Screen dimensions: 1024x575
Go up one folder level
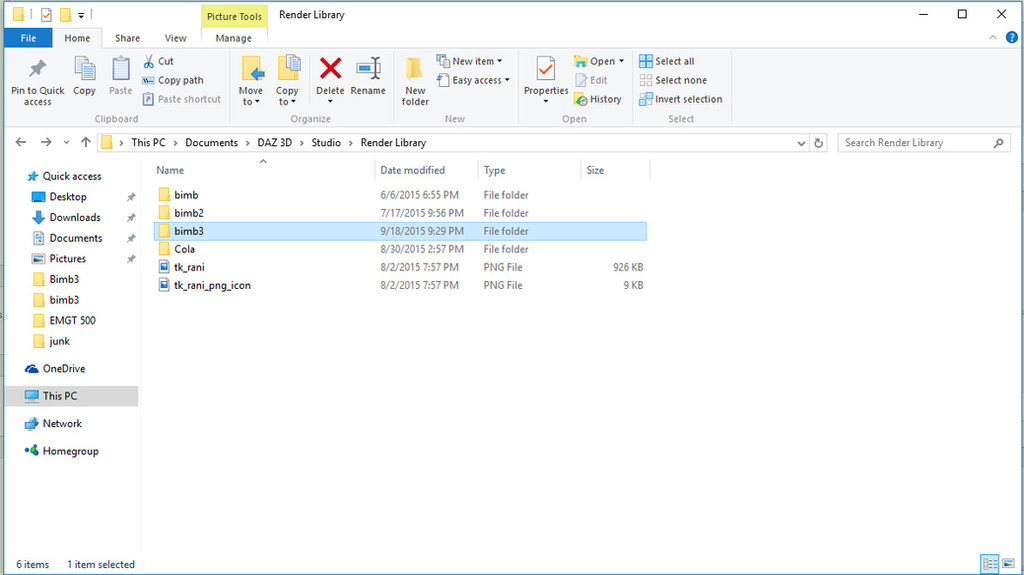tap(86, 142)
